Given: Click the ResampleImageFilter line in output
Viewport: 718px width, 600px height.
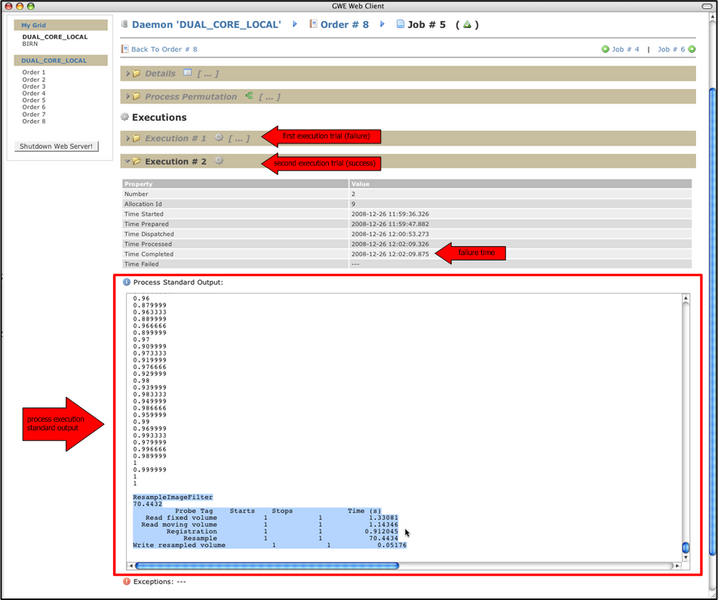Looking at the screenshot, I should [173, 497].
